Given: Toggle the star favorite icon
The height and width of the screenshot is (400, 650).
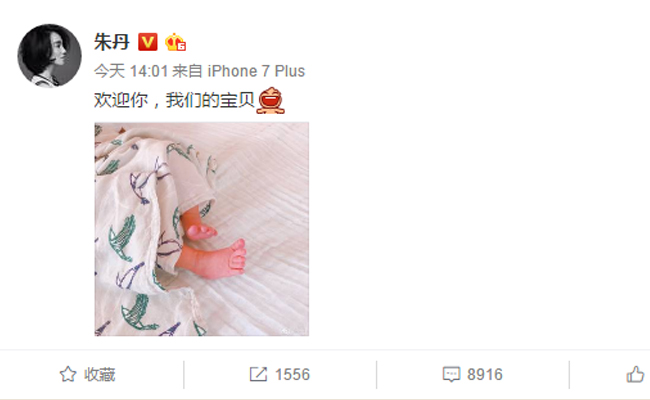Looking at the screenshot, I should tap(68, 374).
